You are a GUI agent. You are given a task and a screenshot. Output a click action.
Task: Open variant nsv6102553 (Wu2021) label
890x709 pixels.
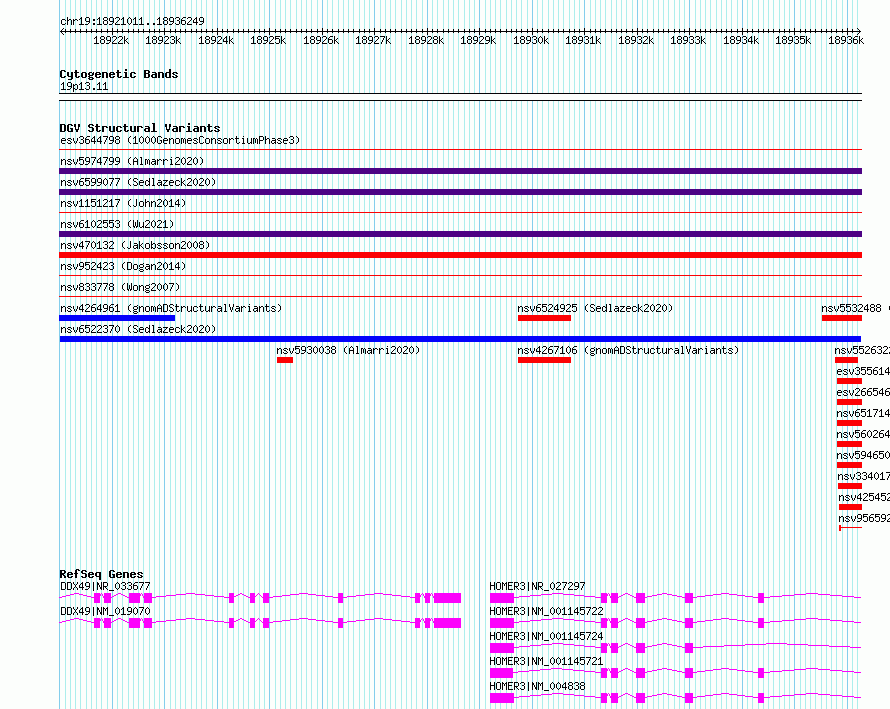[x=117, y=224]
